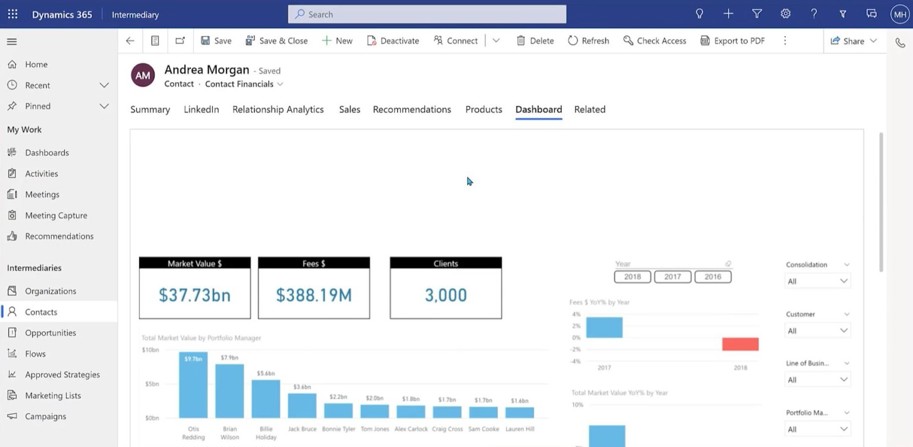Image resolution: width=913 pixels, height=447 pixels.
Task: Open the more commands ellipsis
Action: click(785, 41)
